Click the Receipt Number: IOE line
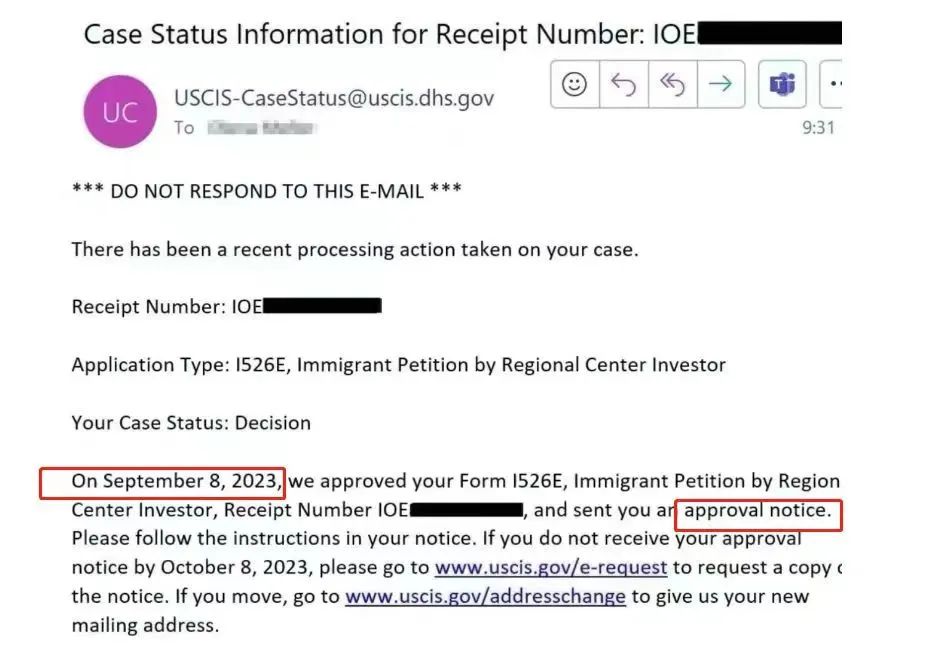Image resolution: width=926 pixels, height=666 pixels. point(227,306)
